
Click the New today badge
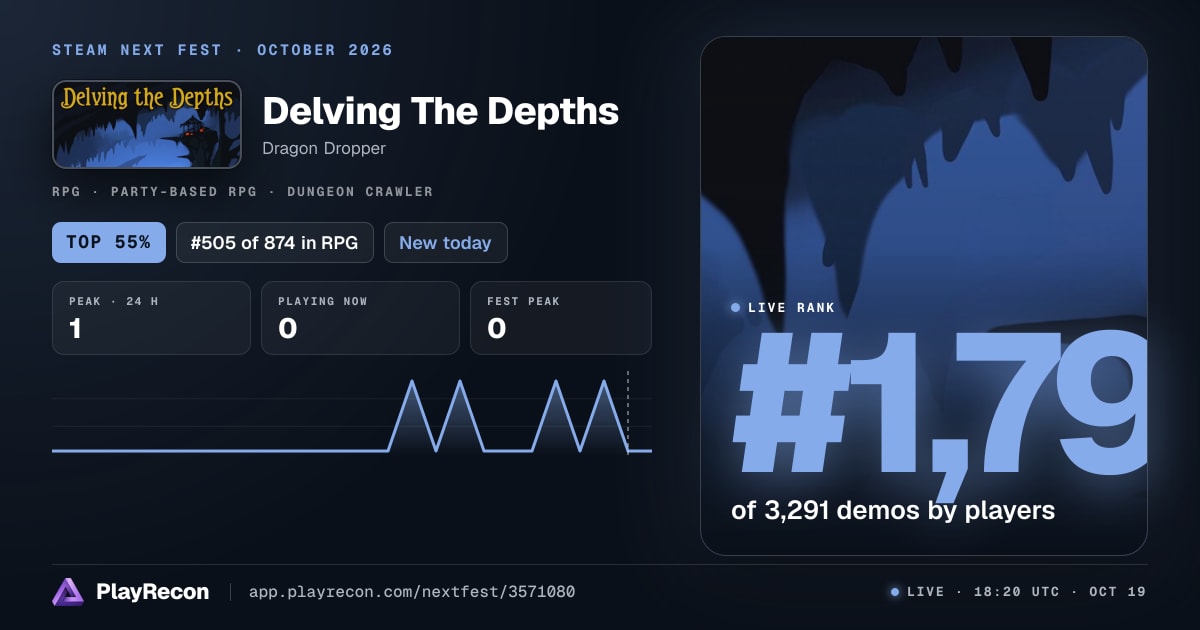[x=445, y=243]
